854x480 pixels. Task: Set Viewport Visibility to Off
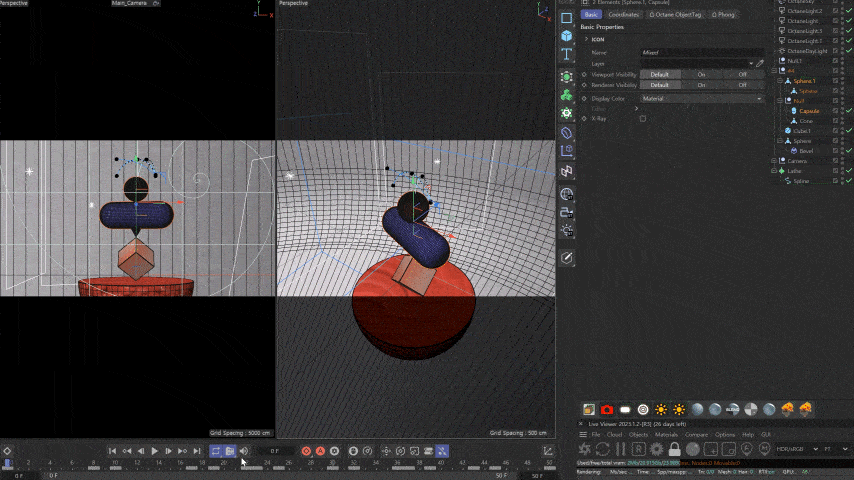(742, 75)
